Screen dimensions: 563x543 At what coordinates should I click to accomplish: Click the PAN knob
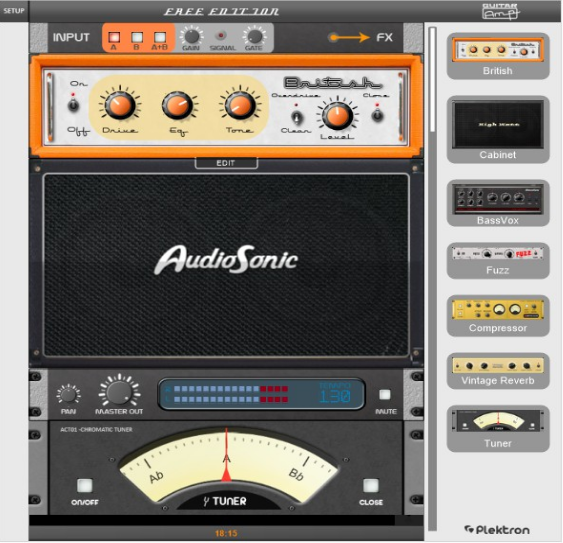(69, 395)
